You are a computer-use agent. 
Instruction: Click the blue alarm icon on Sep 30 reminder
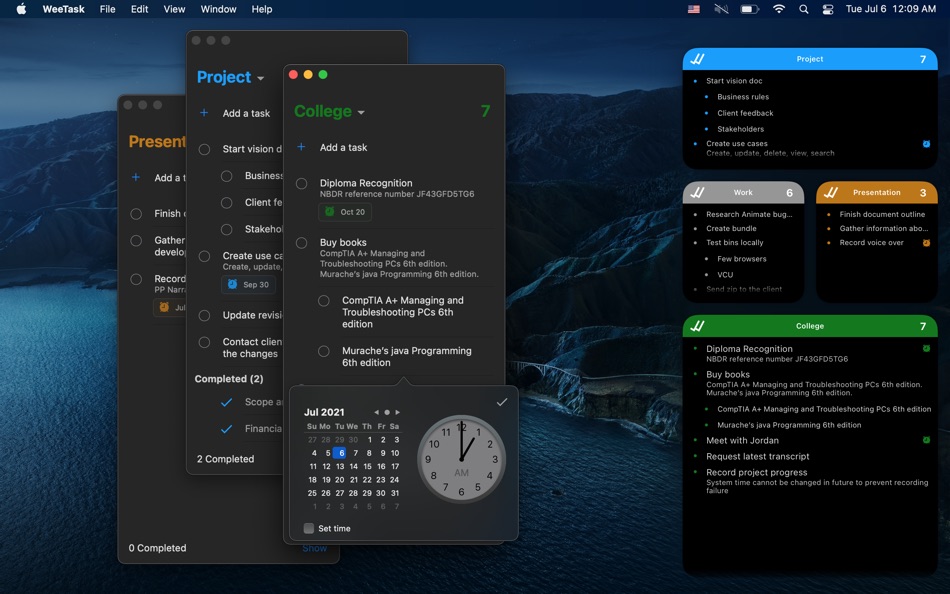[x=233, y=284]
